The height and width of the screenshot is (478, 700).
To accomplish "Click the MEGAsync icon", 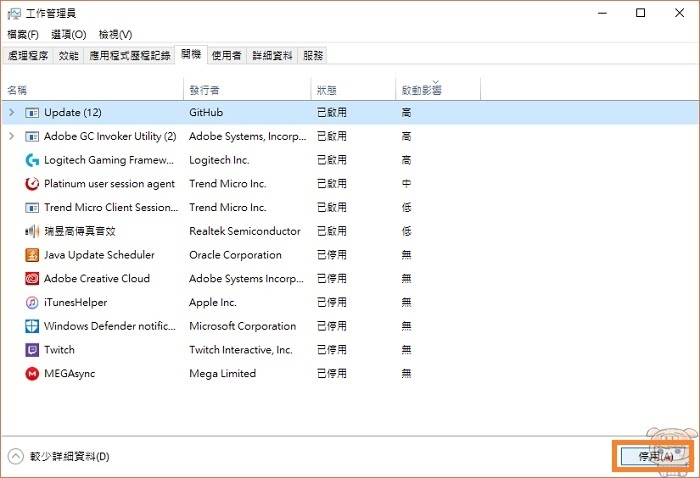I will pos(32,374).
